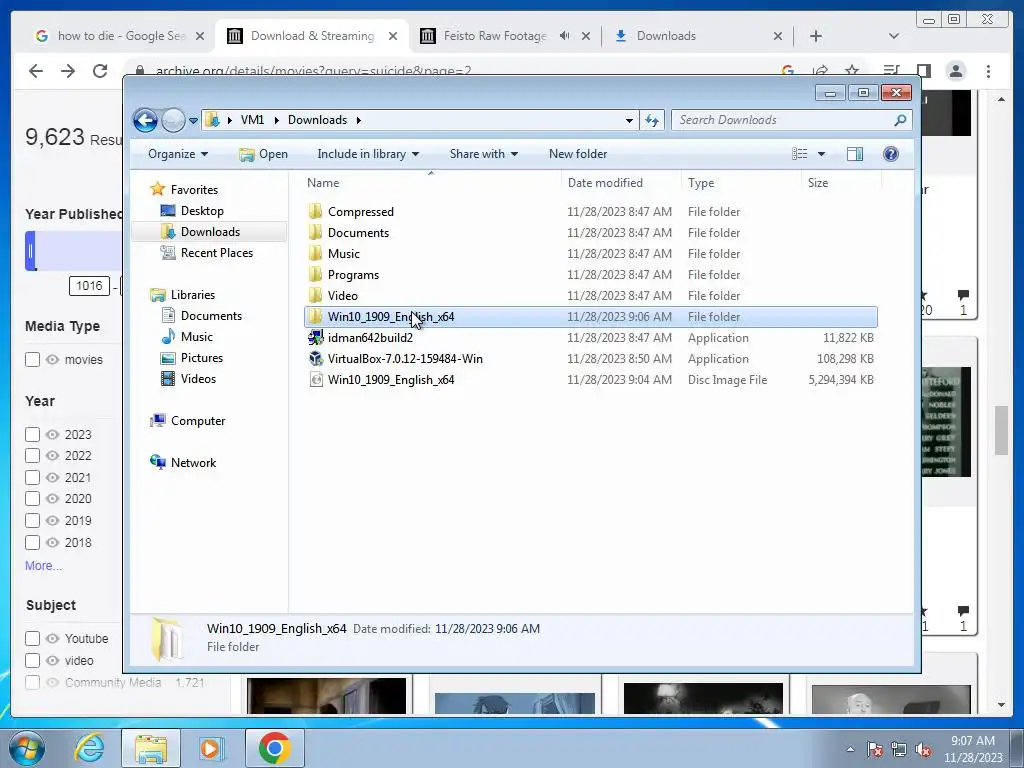Select the Compressed folder icon
1024x768 pixels.
315,212
